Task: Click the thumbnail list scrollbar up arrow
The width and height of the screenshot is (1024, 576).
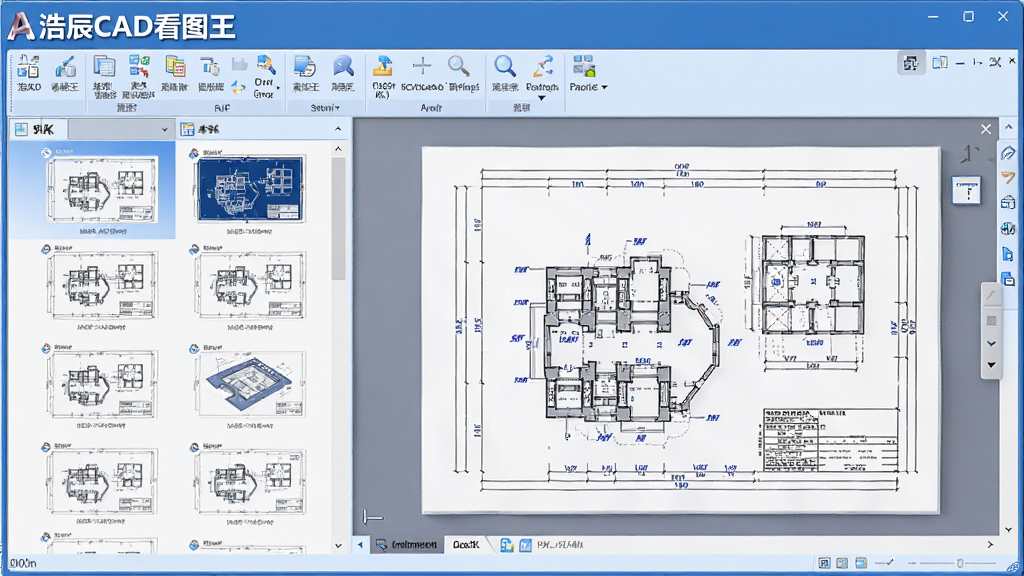Action: coord(338,150)
